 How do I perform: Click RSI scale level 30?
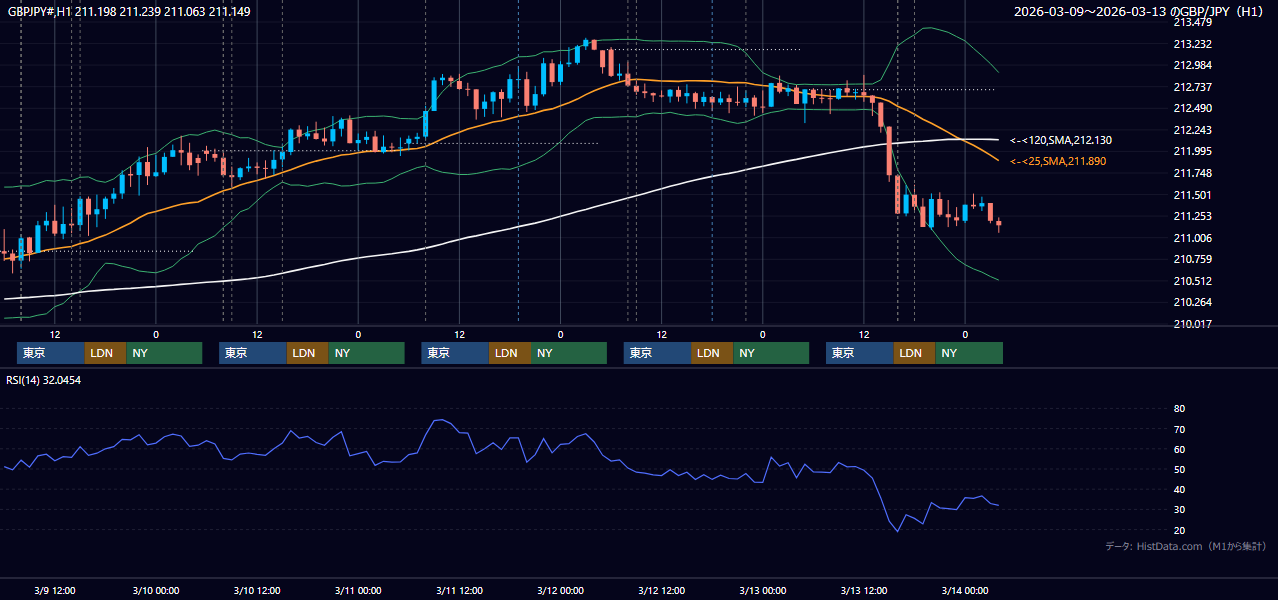pyautogui.click(x=1179, y=509)
